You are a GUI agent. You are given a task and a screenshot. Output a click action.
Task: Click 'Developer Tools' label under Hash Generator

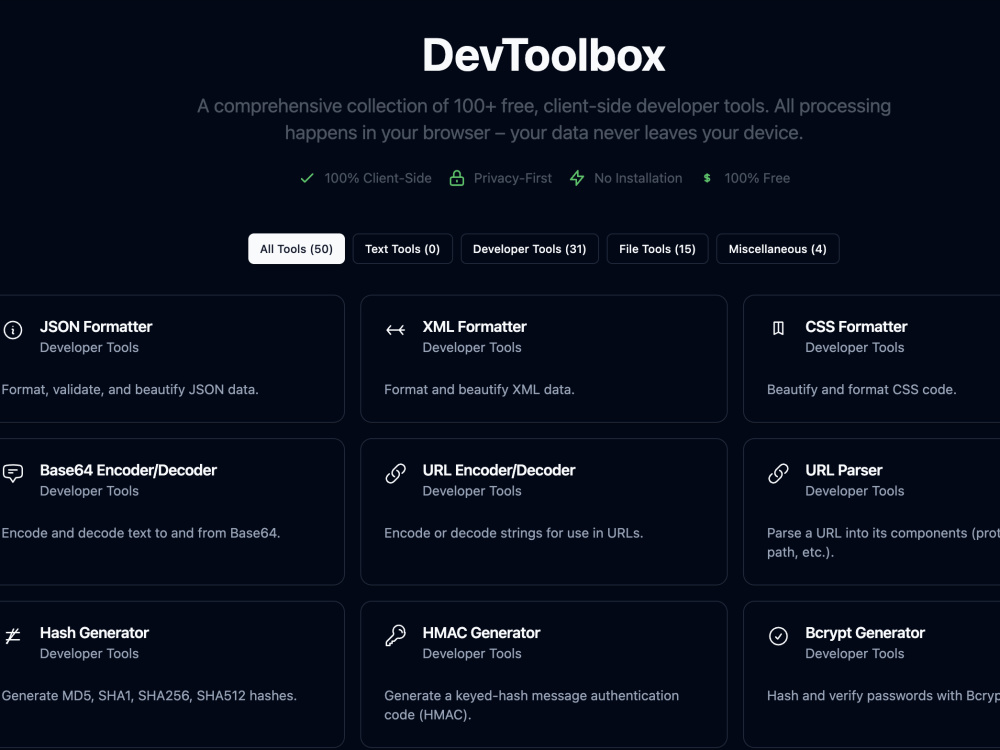[x=89, y=653]
